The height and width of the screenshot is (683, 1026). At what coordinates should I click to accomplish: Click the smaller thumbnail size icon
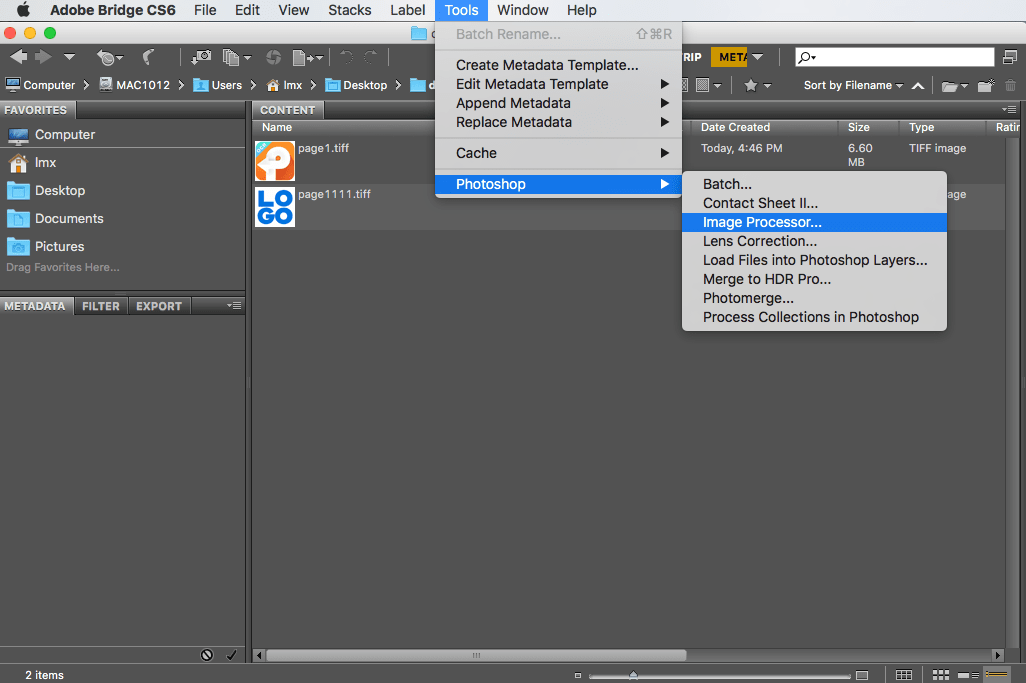click(578, 675)
